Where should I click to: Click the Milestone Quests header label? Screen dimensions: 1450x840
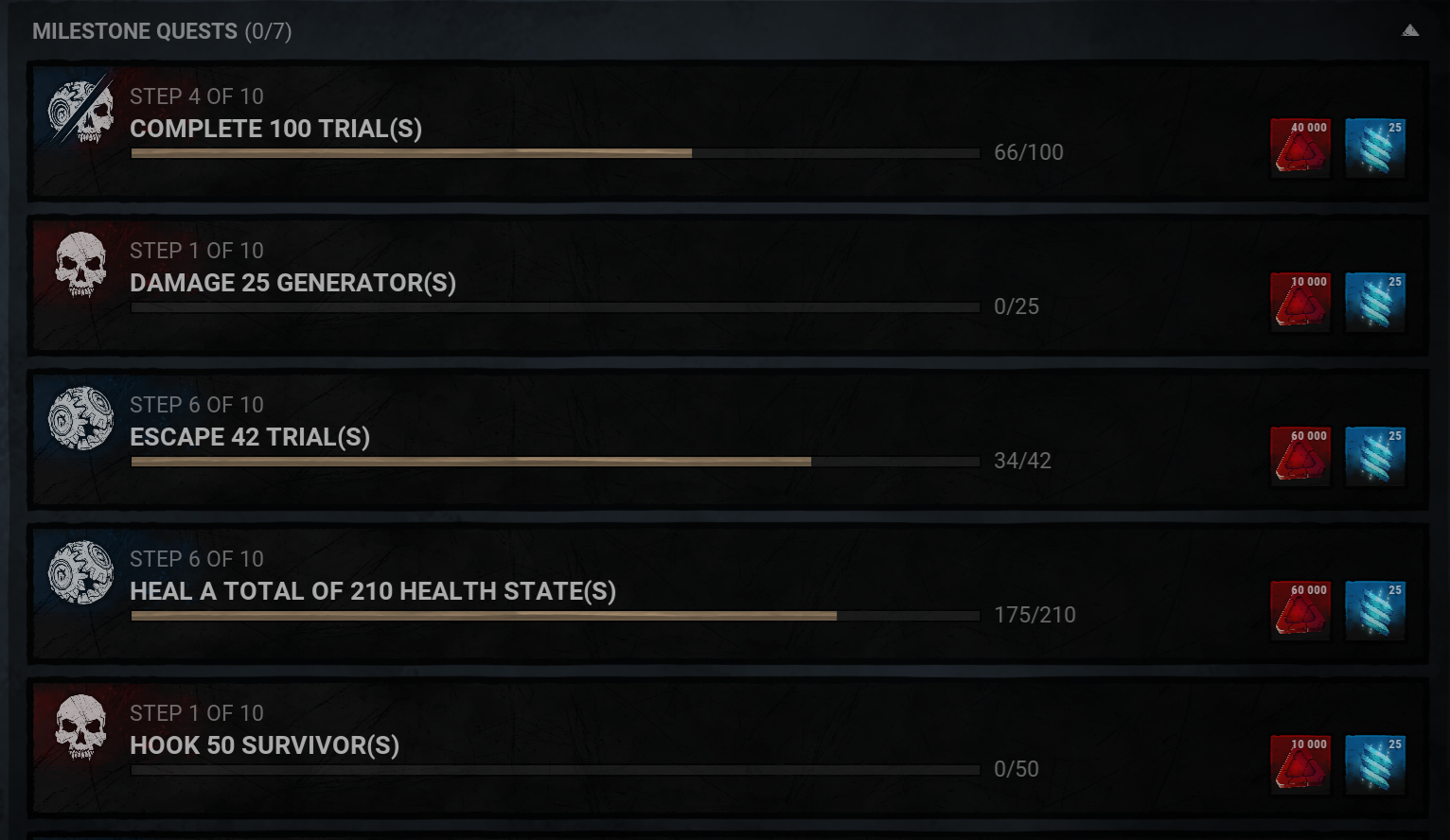coord(135,30)
